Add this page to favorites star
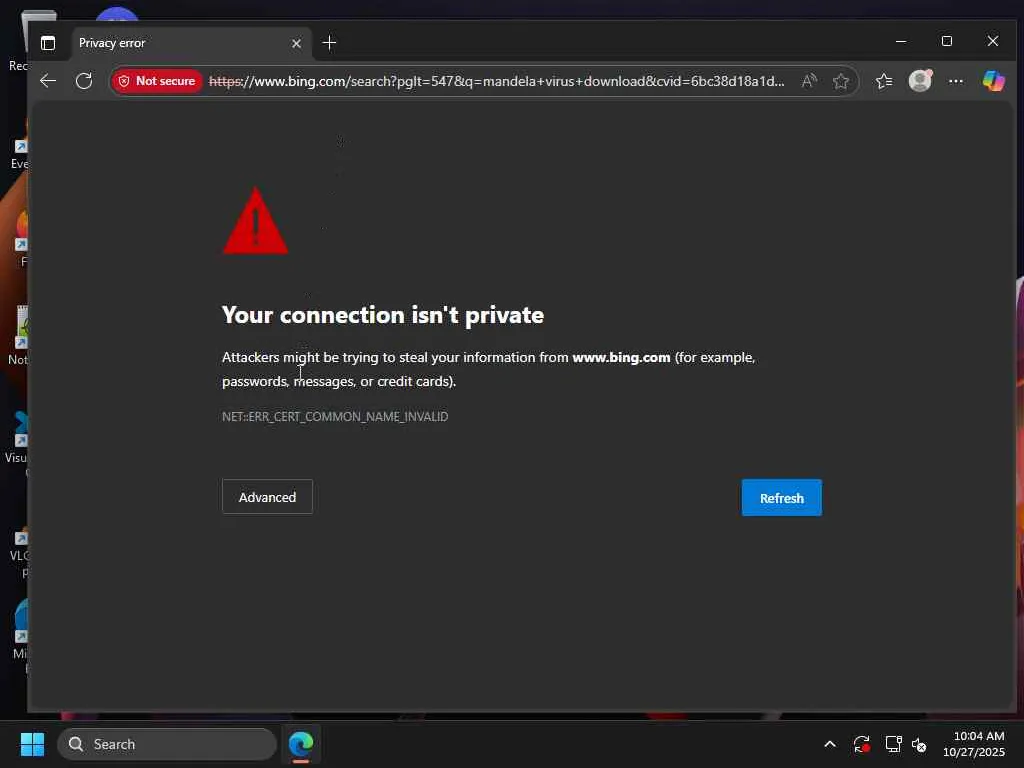 point(840,81)
